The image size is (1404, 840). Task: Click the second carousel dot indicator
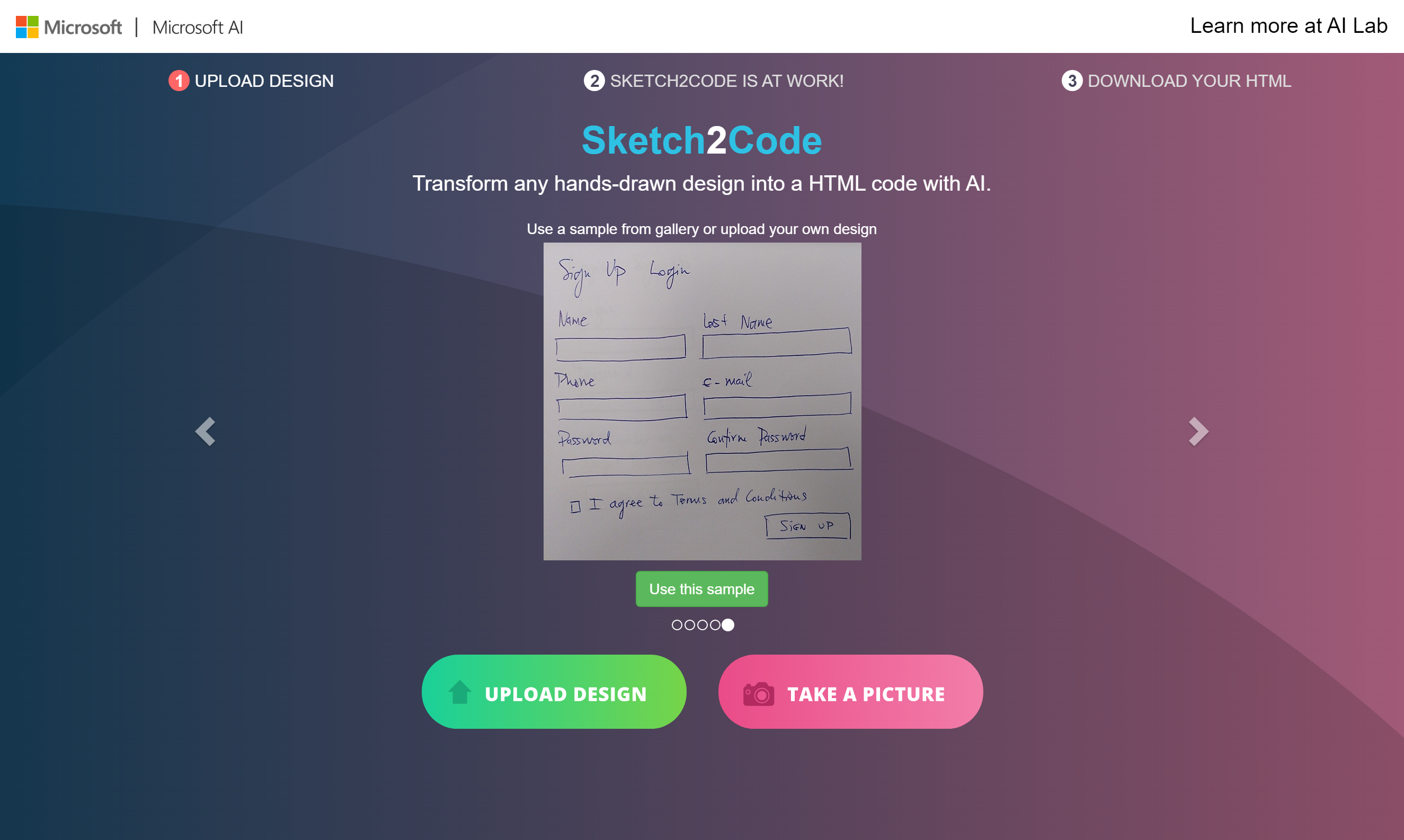(689, 625)
